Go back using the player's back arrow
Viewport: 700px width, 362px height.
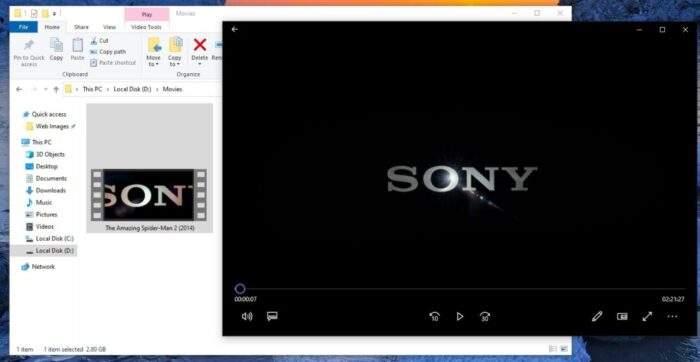coord(235,29)
